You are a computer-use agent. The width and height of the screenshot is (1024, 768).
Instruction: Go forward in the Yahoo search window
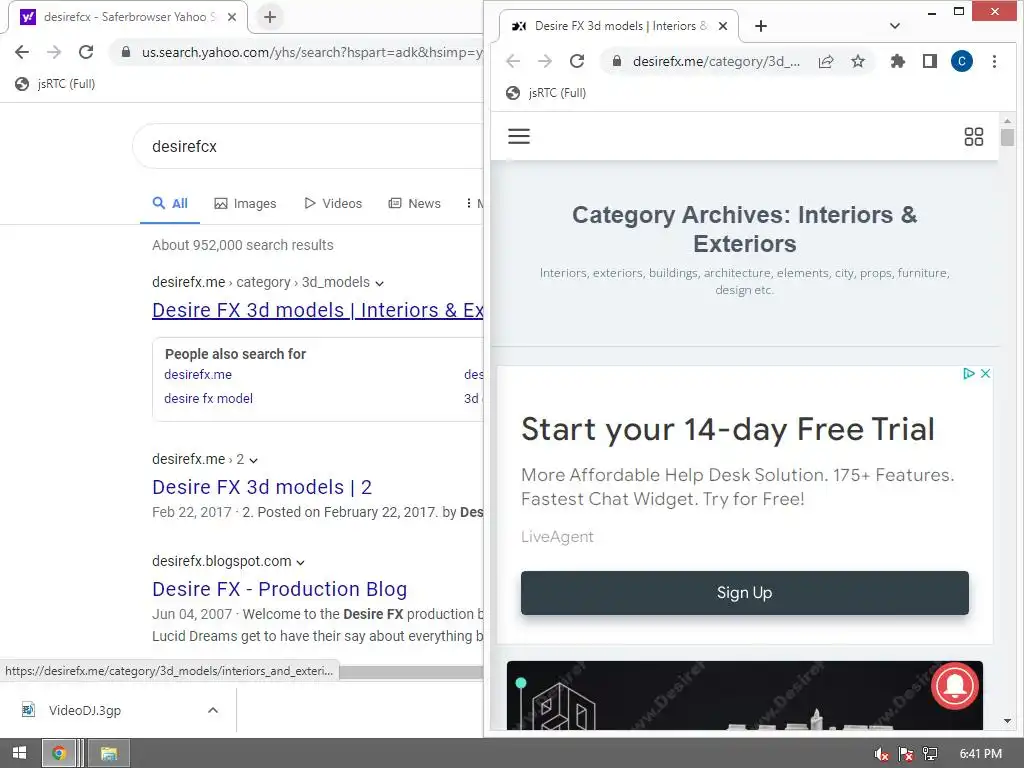54,52
